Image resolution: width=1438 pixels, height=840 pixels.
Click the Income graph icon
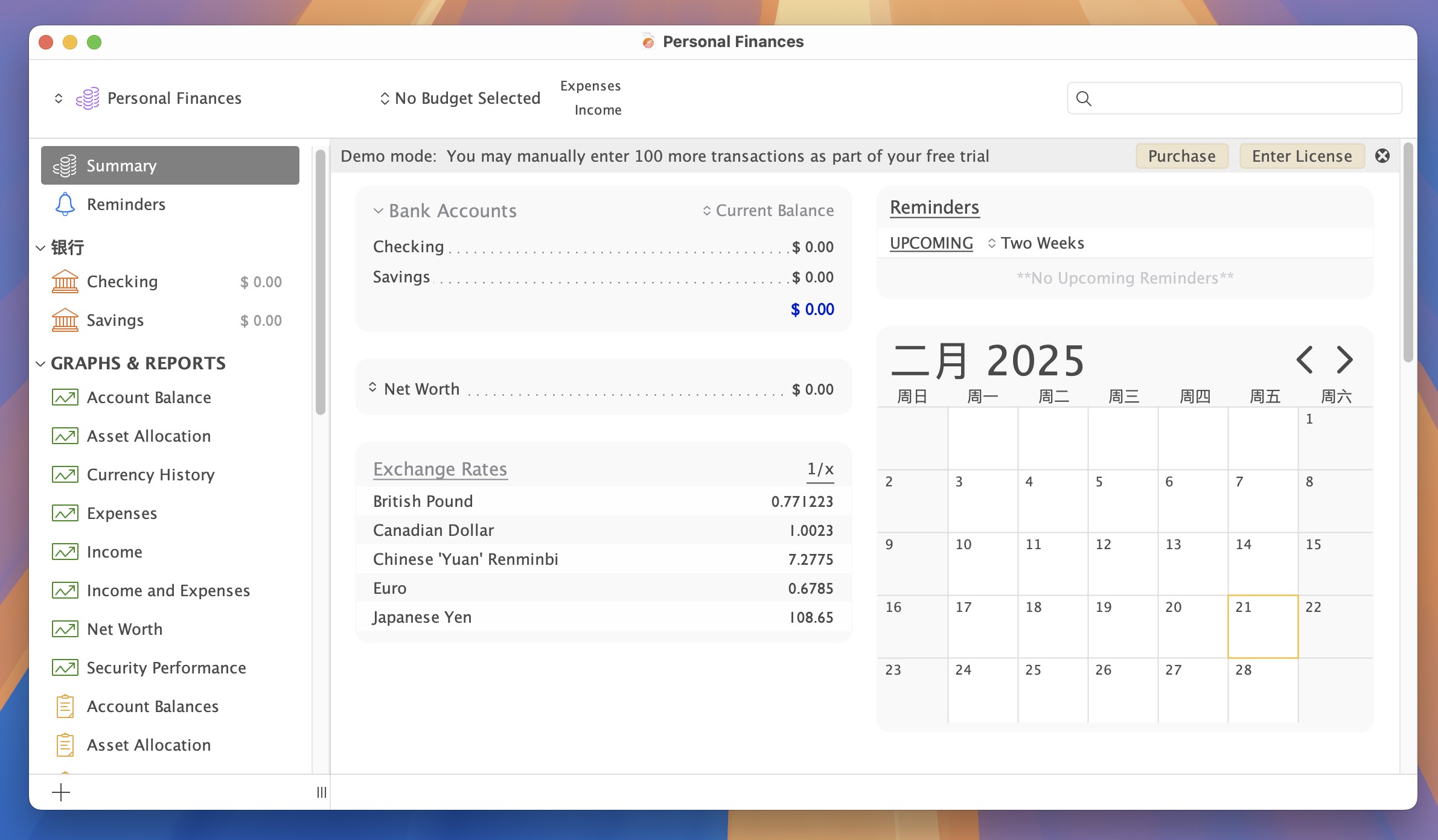point(65,552)
